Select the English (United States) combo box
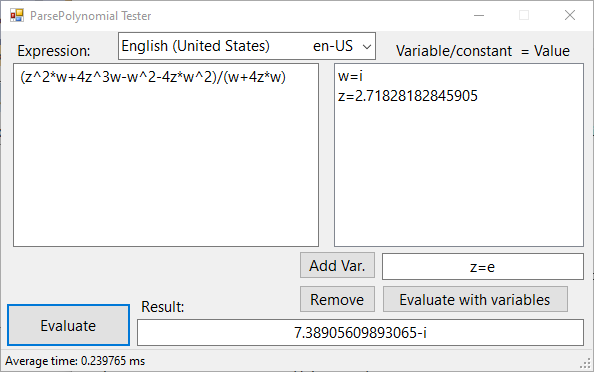 tap(247, 46)
